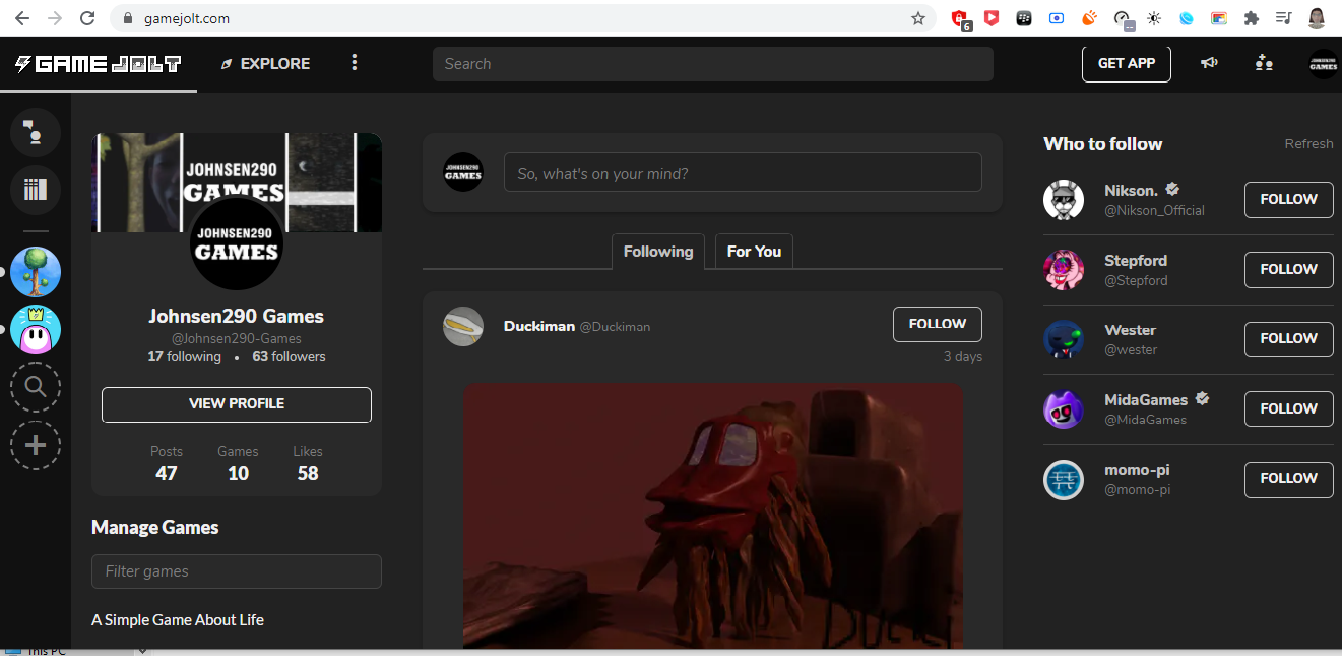Click MidaGames's avatar
1342x656 pixels.
[1063, 409]
